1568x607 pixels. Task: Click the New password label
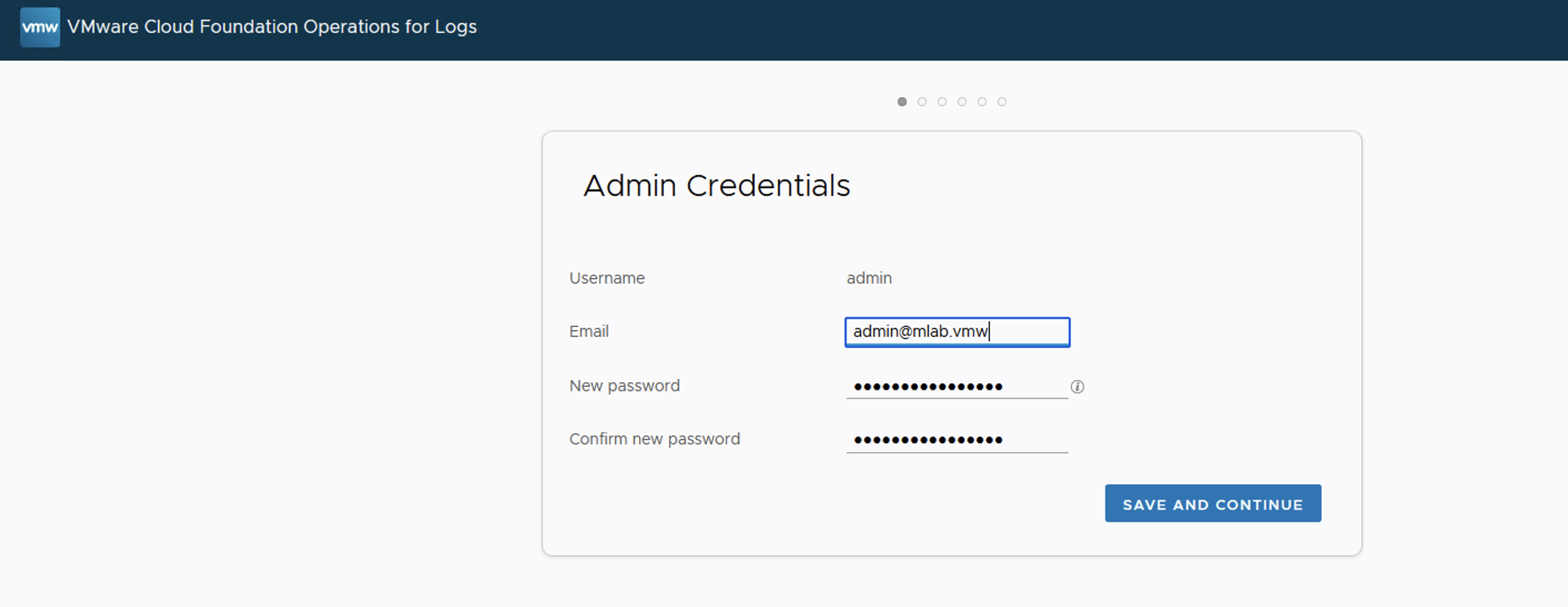pyautogui.click(x=624, y=386)
